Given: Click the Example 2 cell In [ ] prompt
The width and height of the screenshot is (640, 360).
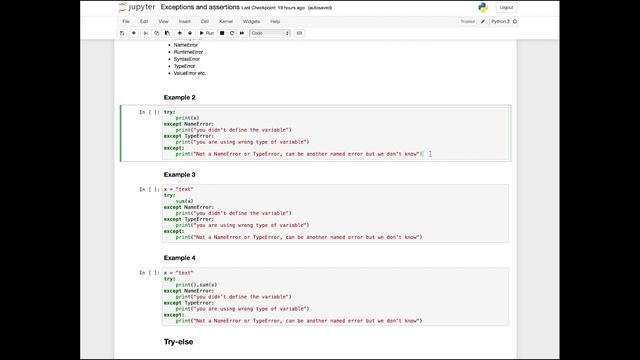Looking at the screenshot, I should point(149,112).
